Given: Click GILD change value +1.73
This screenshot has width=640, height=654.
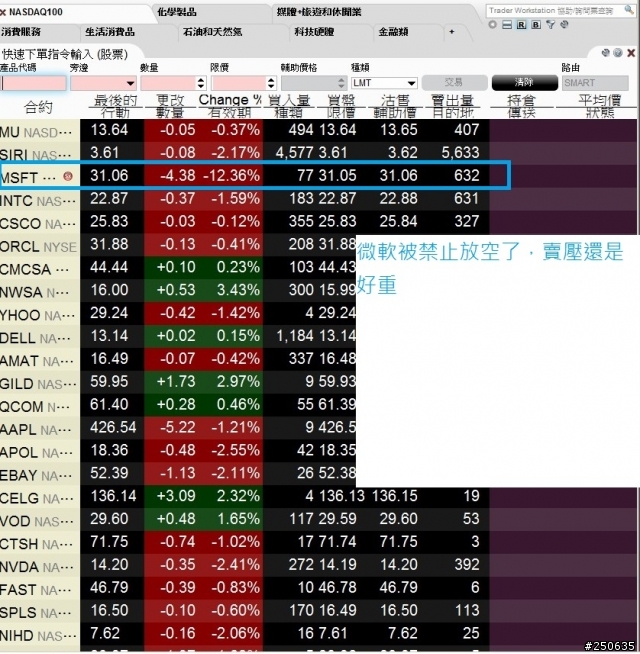Looking at the screenshot, I should 176,382.
